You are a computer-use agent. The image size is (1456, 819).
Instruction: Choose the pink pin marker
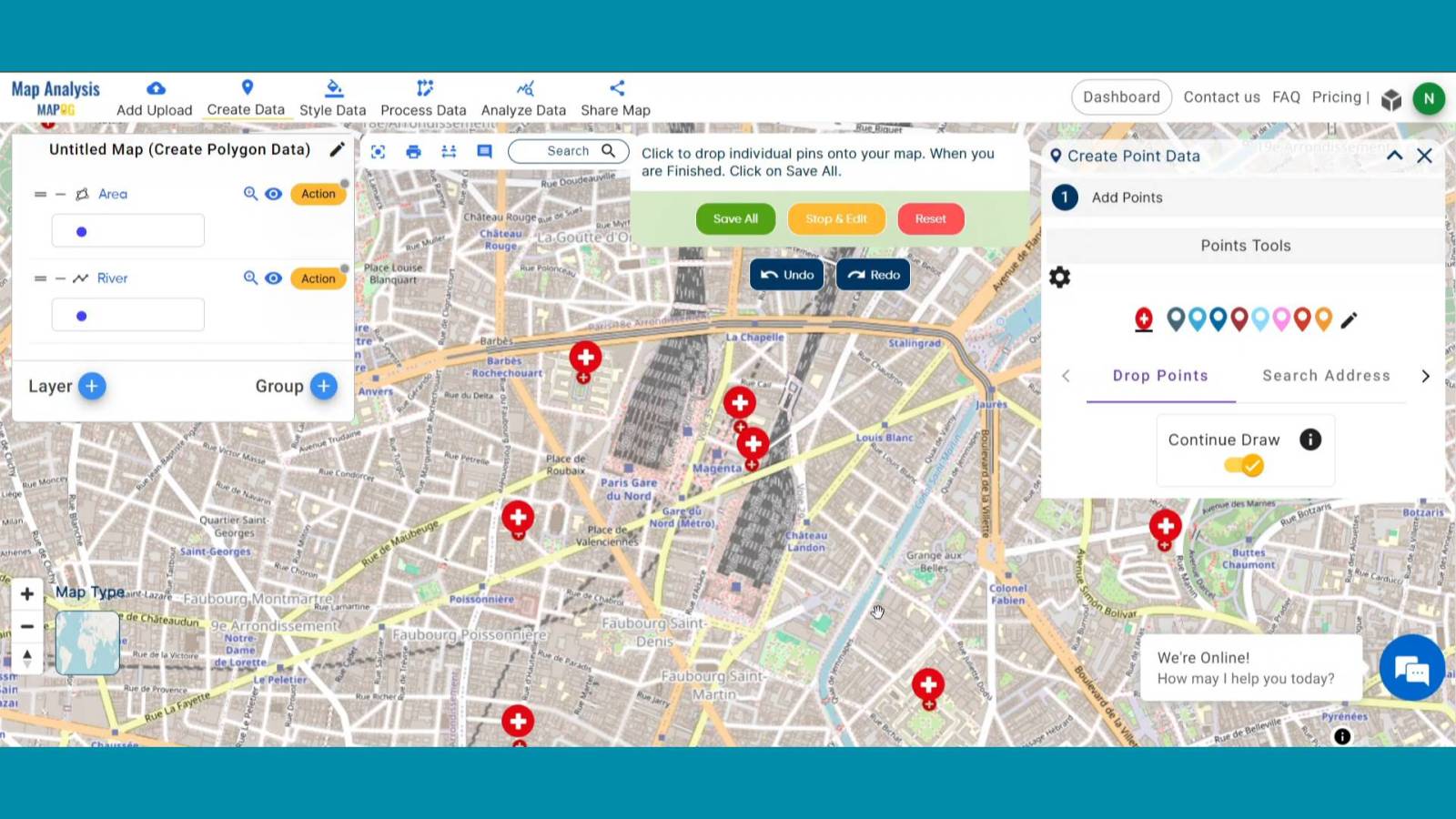point(1281,318)
